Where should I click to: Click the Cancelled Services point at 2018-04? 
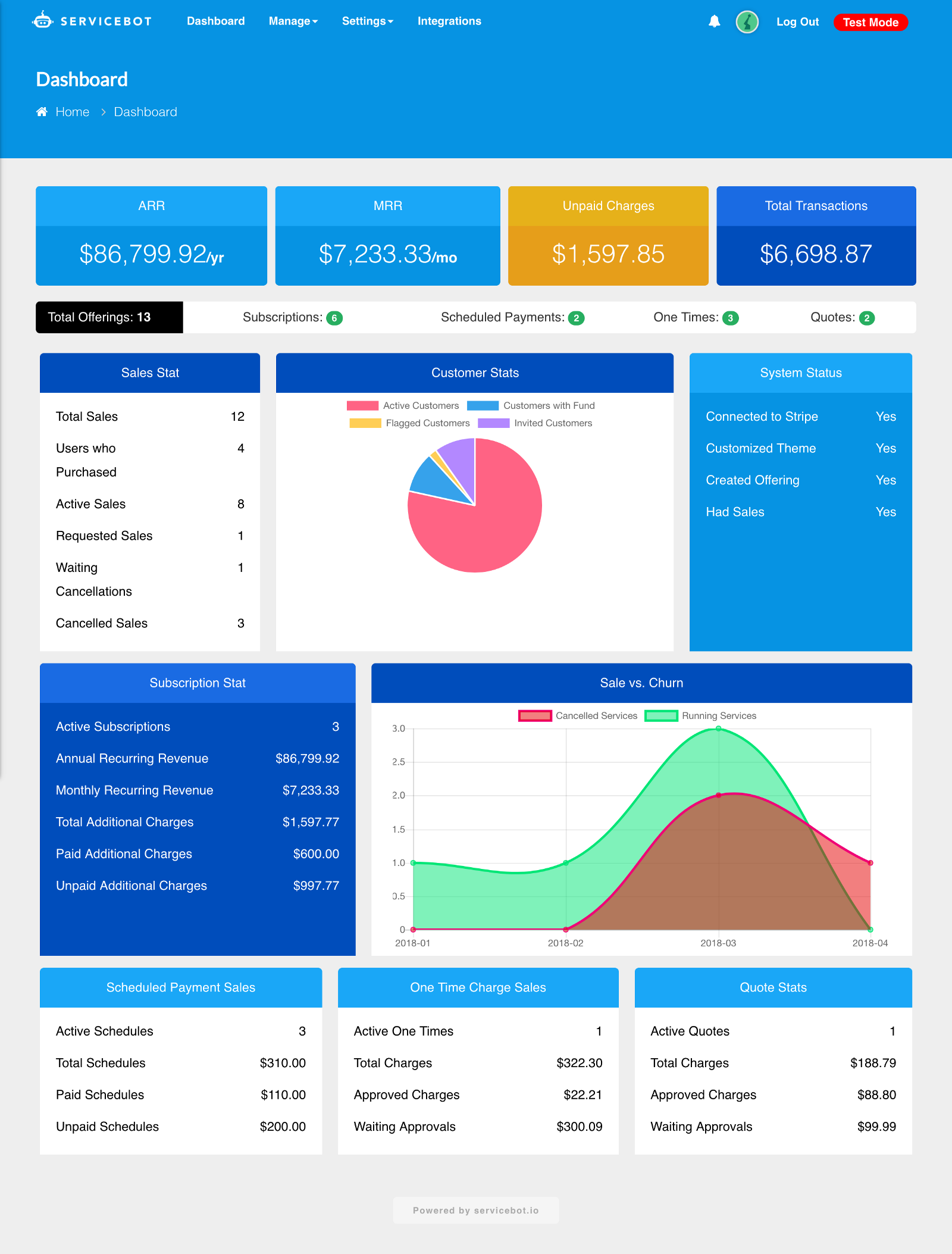[870, 862]
